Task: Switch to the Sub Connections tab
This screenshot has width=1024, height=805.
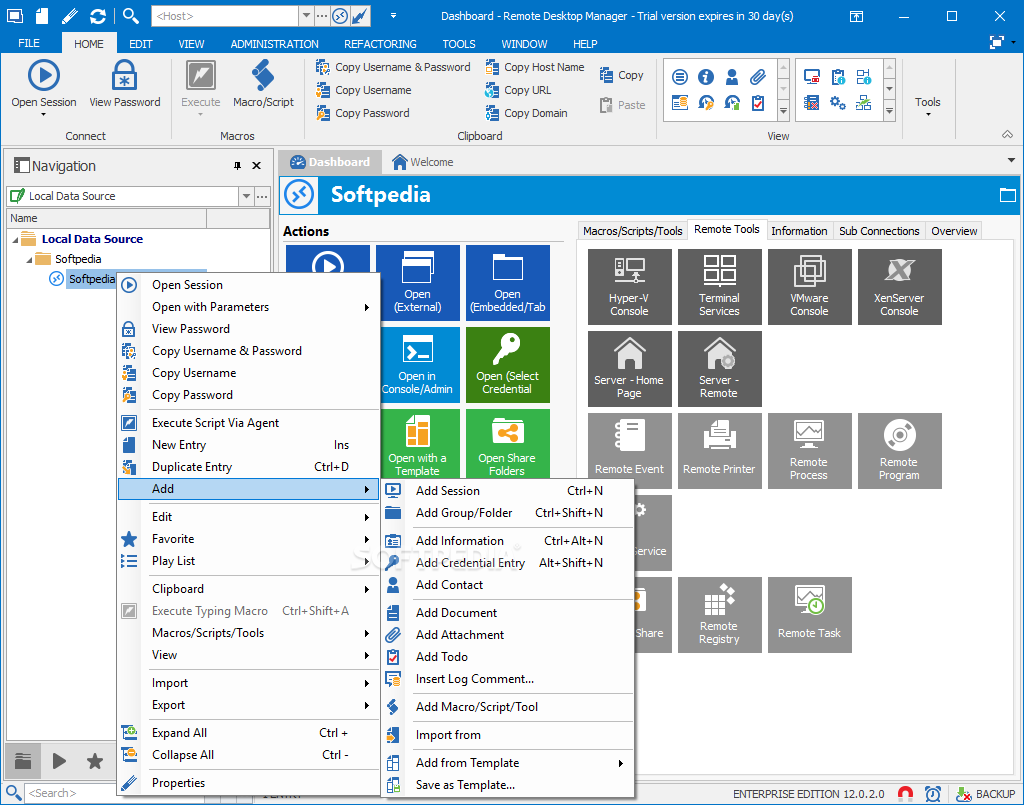Action: pos(879,231)
